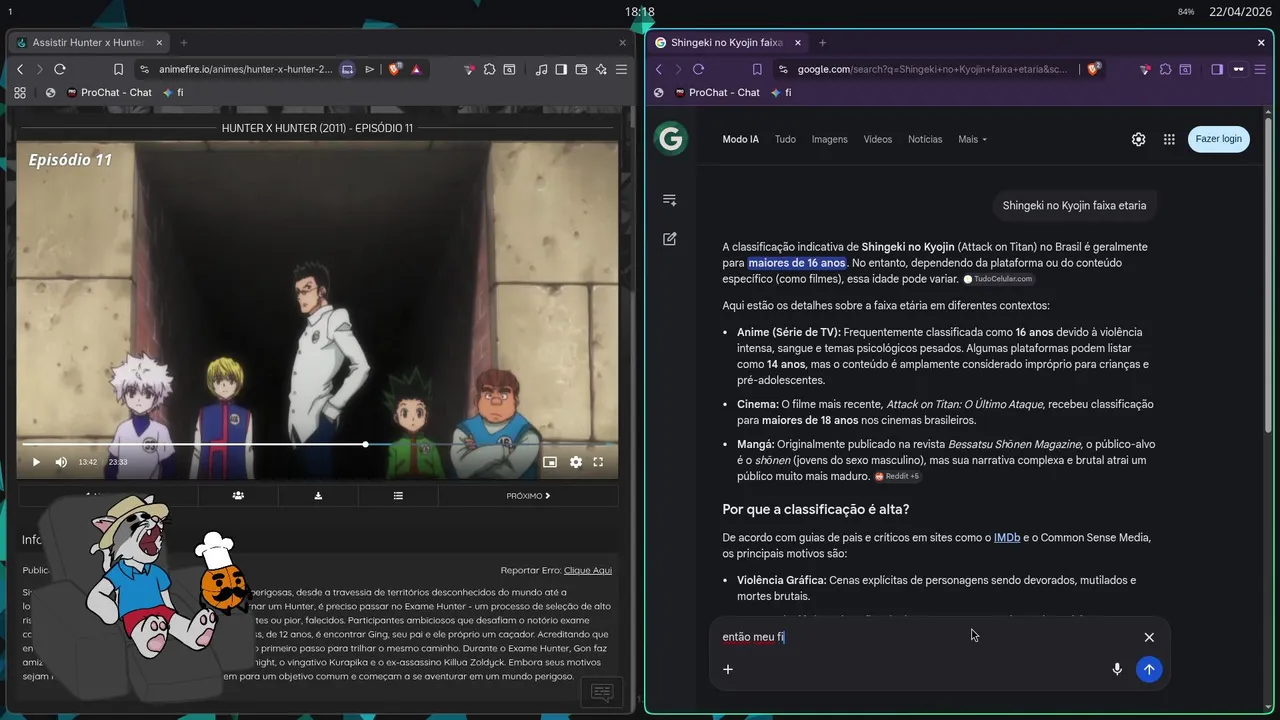Reload the animefire.io page
Image resolution: width=1280 pixels, height=720 pixels.
60,69
